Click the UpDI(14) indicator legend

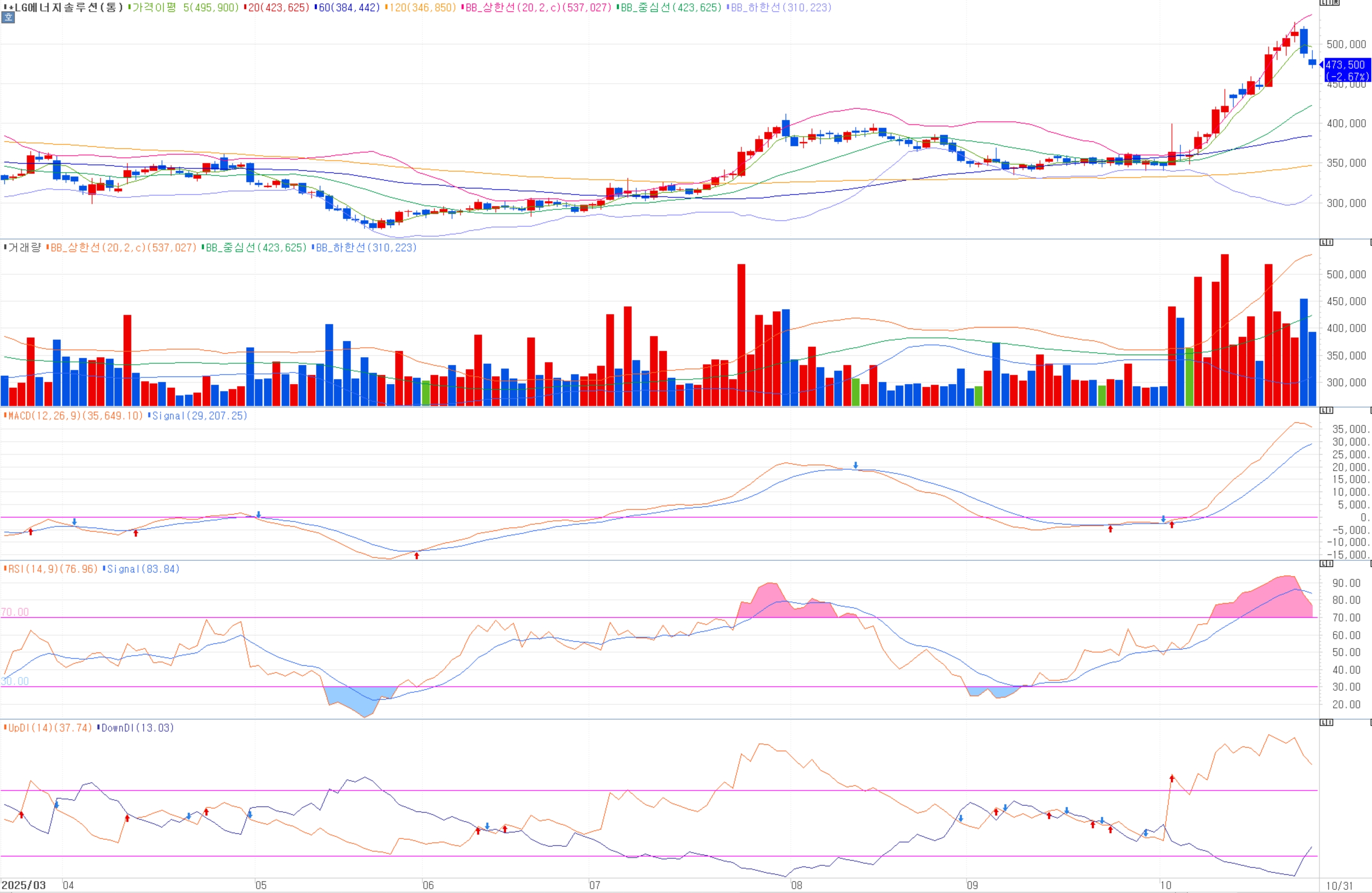(49, 727)
